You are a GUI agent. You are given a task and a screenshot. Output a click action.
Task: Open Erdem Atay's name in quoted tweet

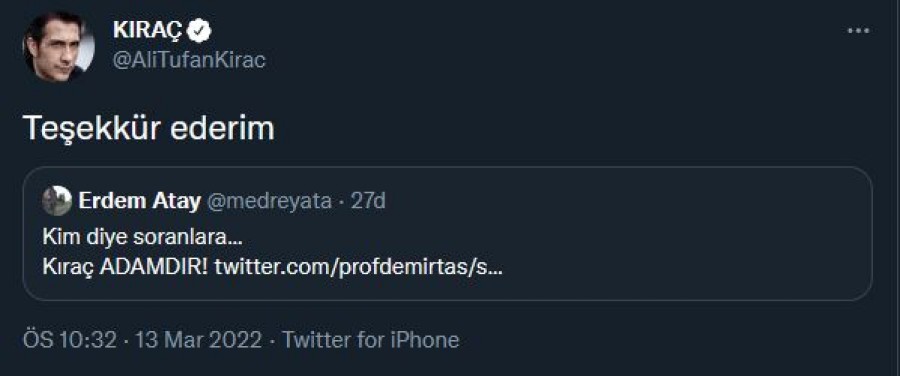click(x=139, y=201)
